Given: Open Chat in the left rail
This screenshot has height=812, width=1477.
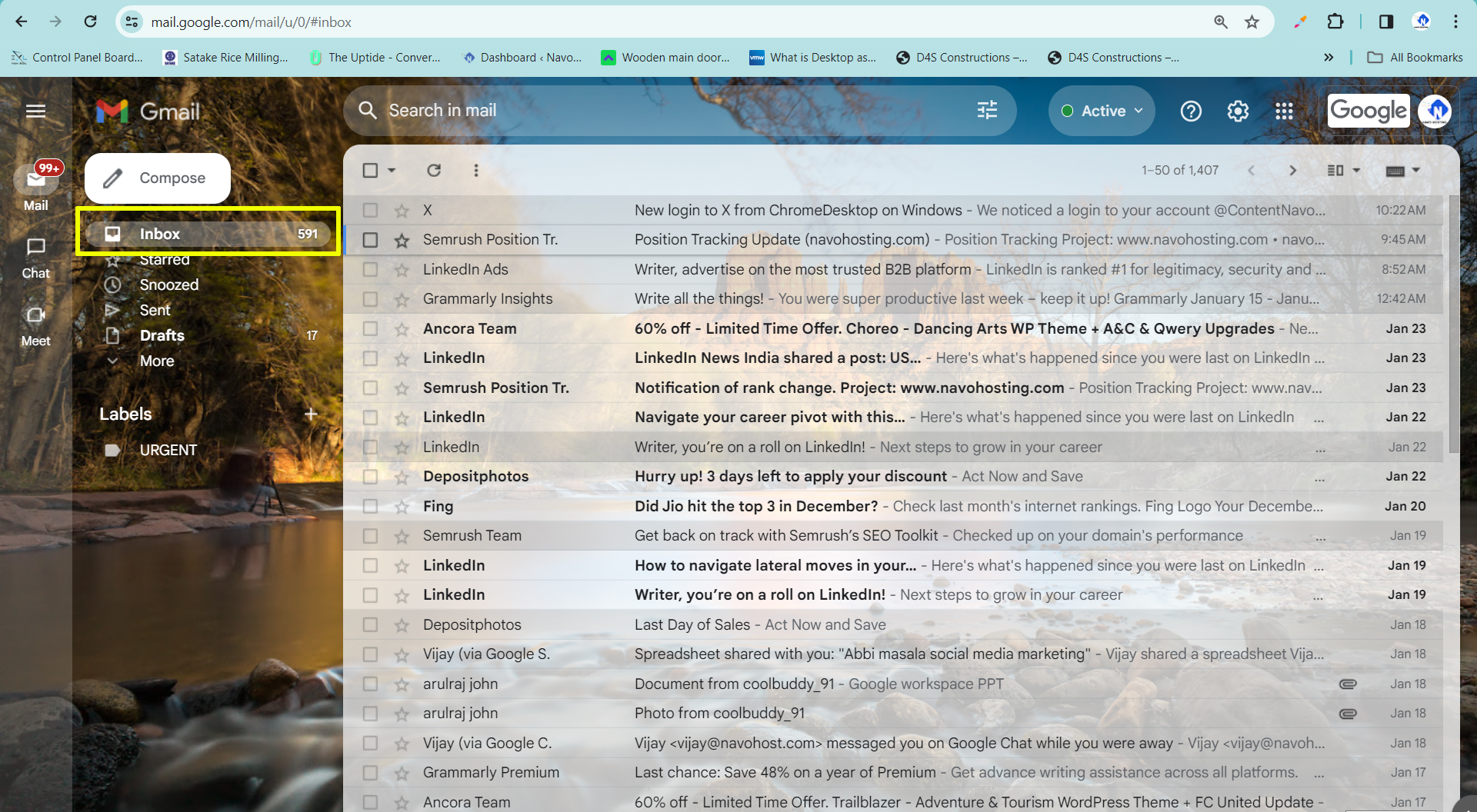Looking at the screenshot, I should click(35, 259).
